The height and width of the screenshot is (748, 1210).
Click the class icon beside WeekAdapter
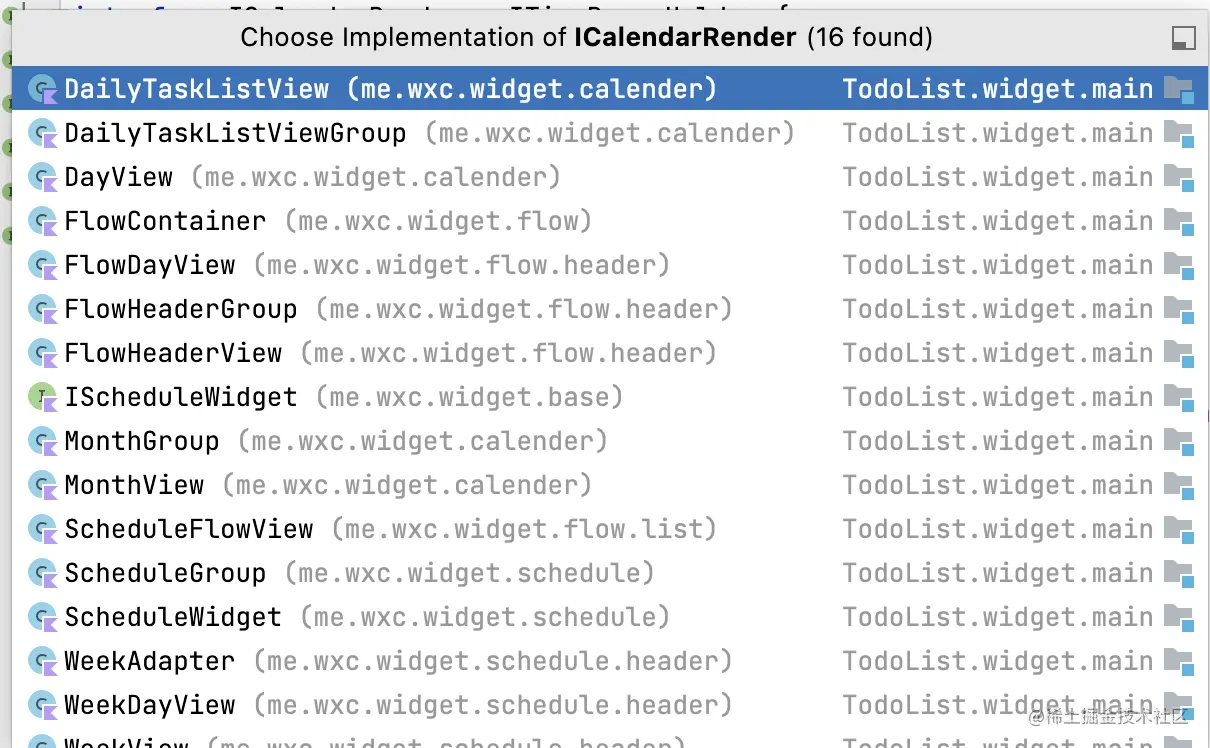(42, 661)
